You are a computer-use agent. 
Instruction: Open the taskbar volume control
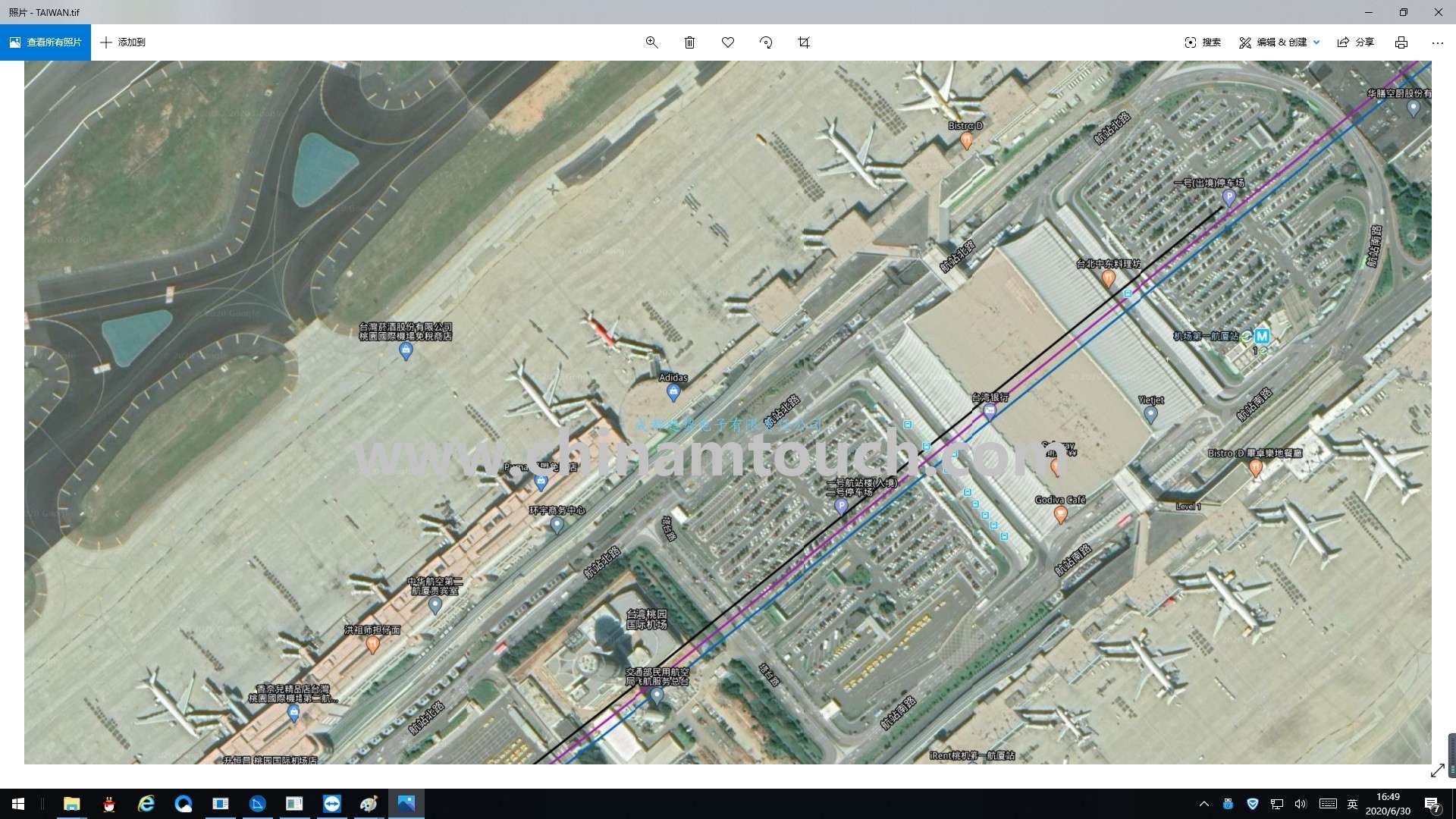[1301, 804]
